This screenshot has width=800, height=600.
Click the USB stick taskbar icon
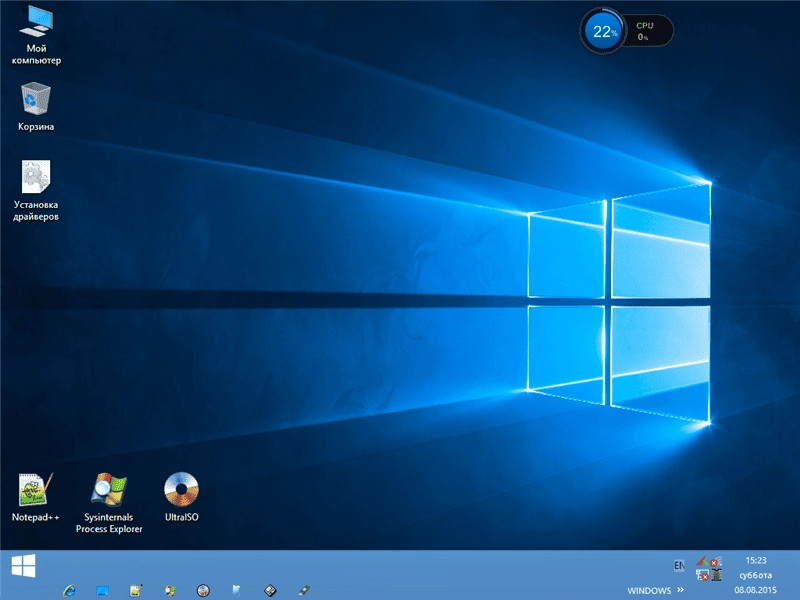(x=304, y=590)
